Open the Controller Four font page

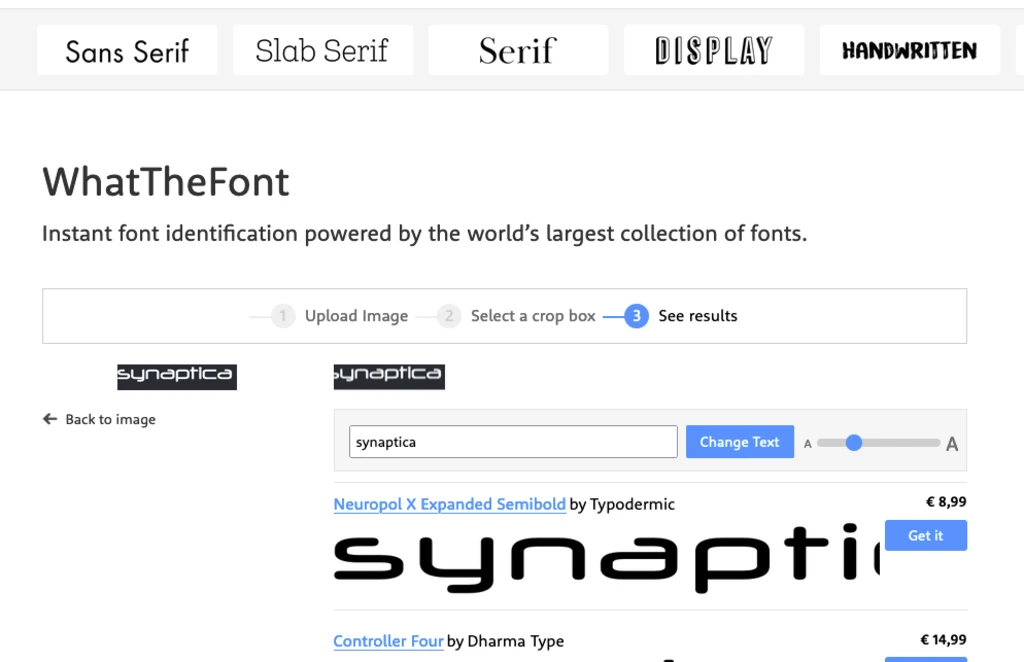point(388,641)
